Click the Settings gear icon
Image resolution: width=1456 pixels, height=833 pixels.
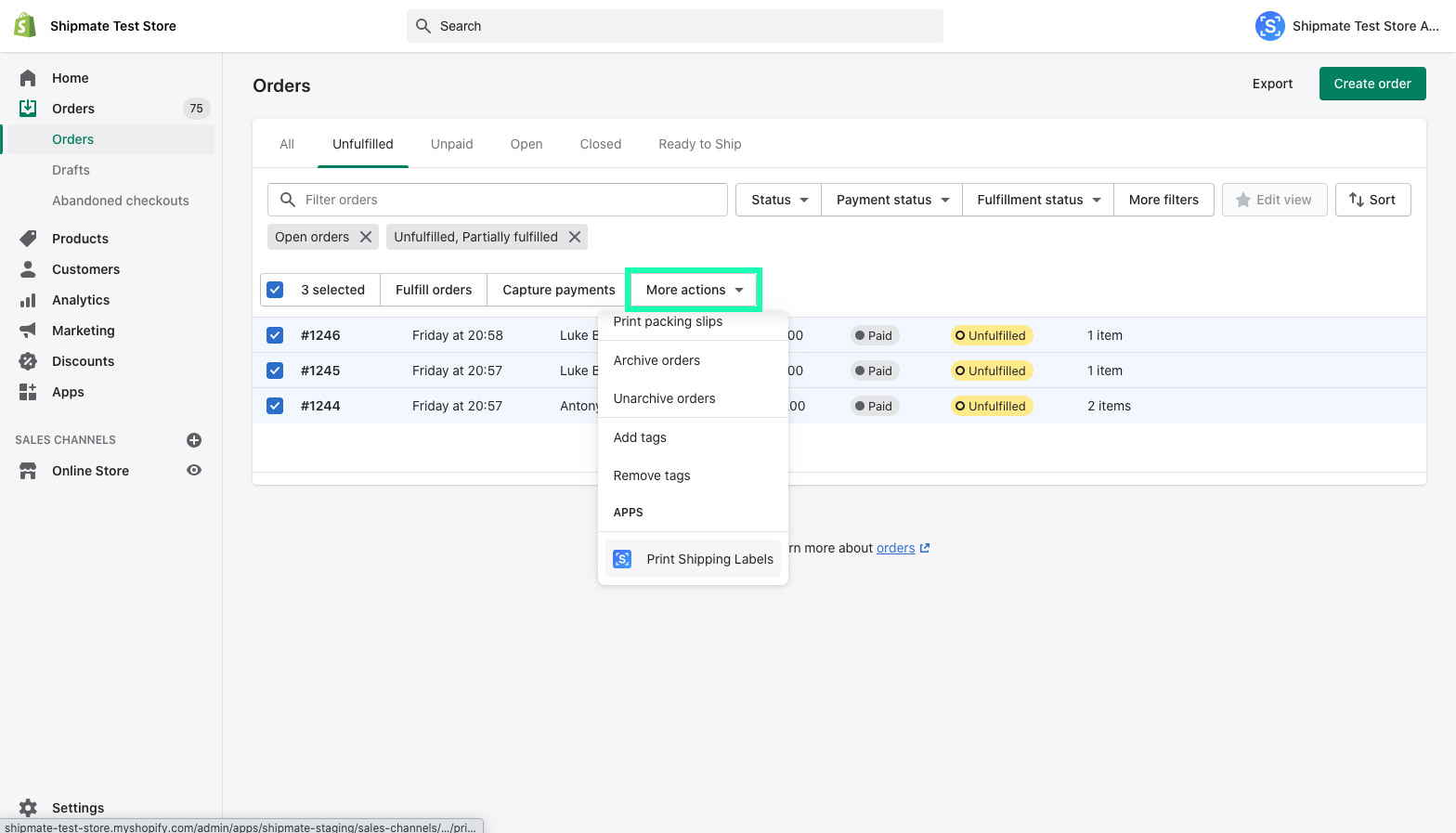tap(28, 808)
